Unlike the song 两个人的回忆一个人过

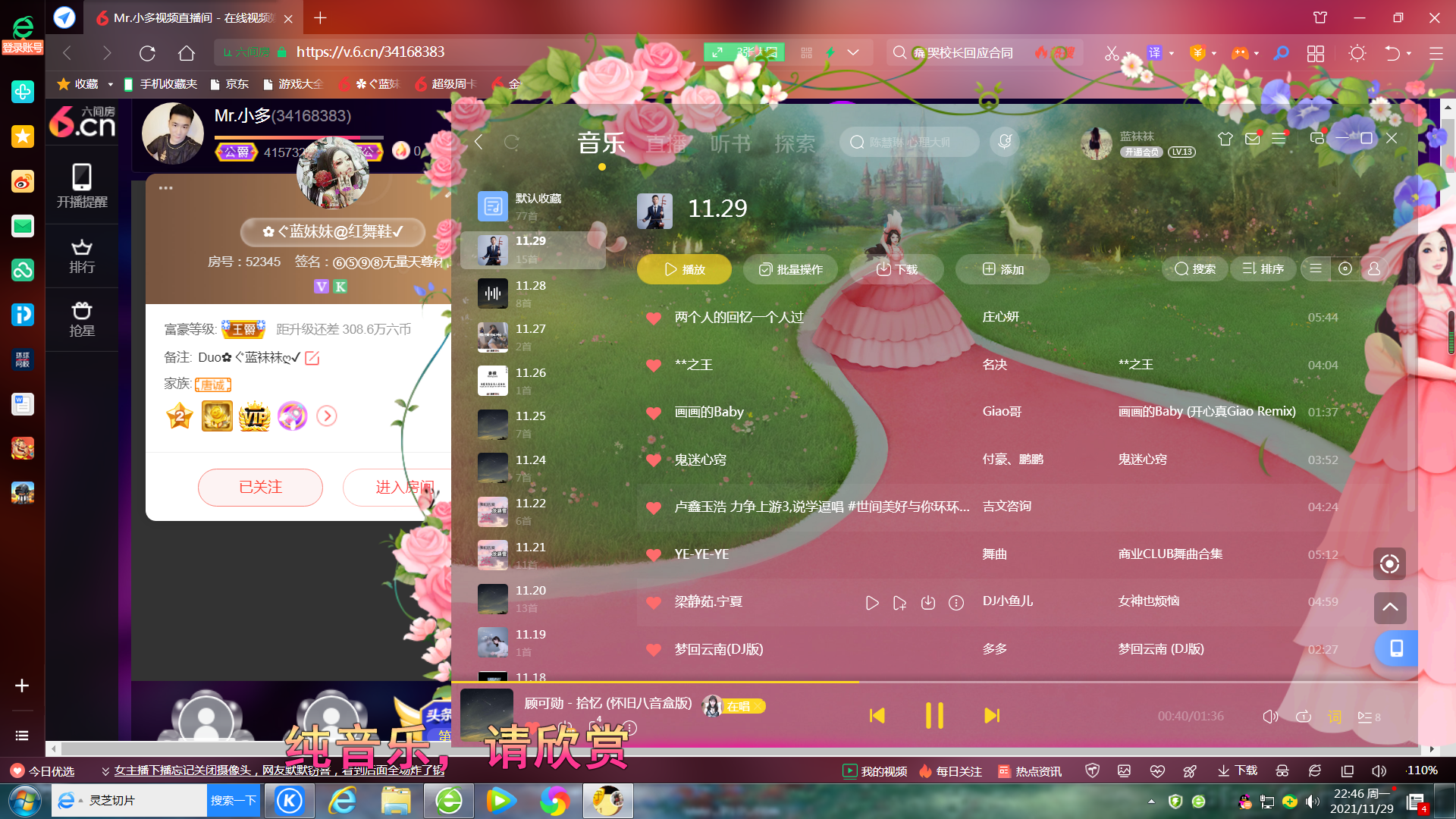pos(654,318)
